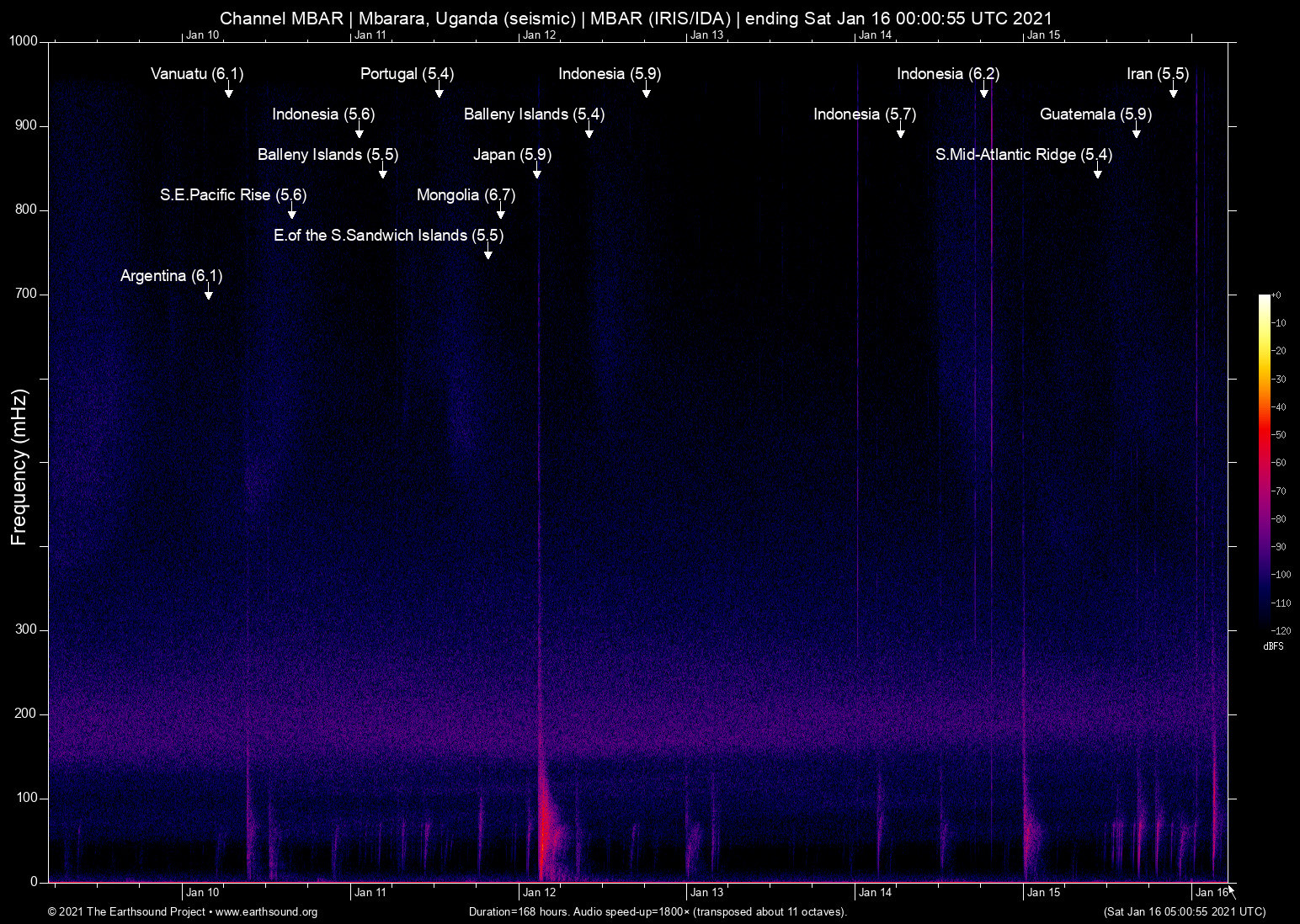Click the Jan 10 label on top axis

coord(202,35)
